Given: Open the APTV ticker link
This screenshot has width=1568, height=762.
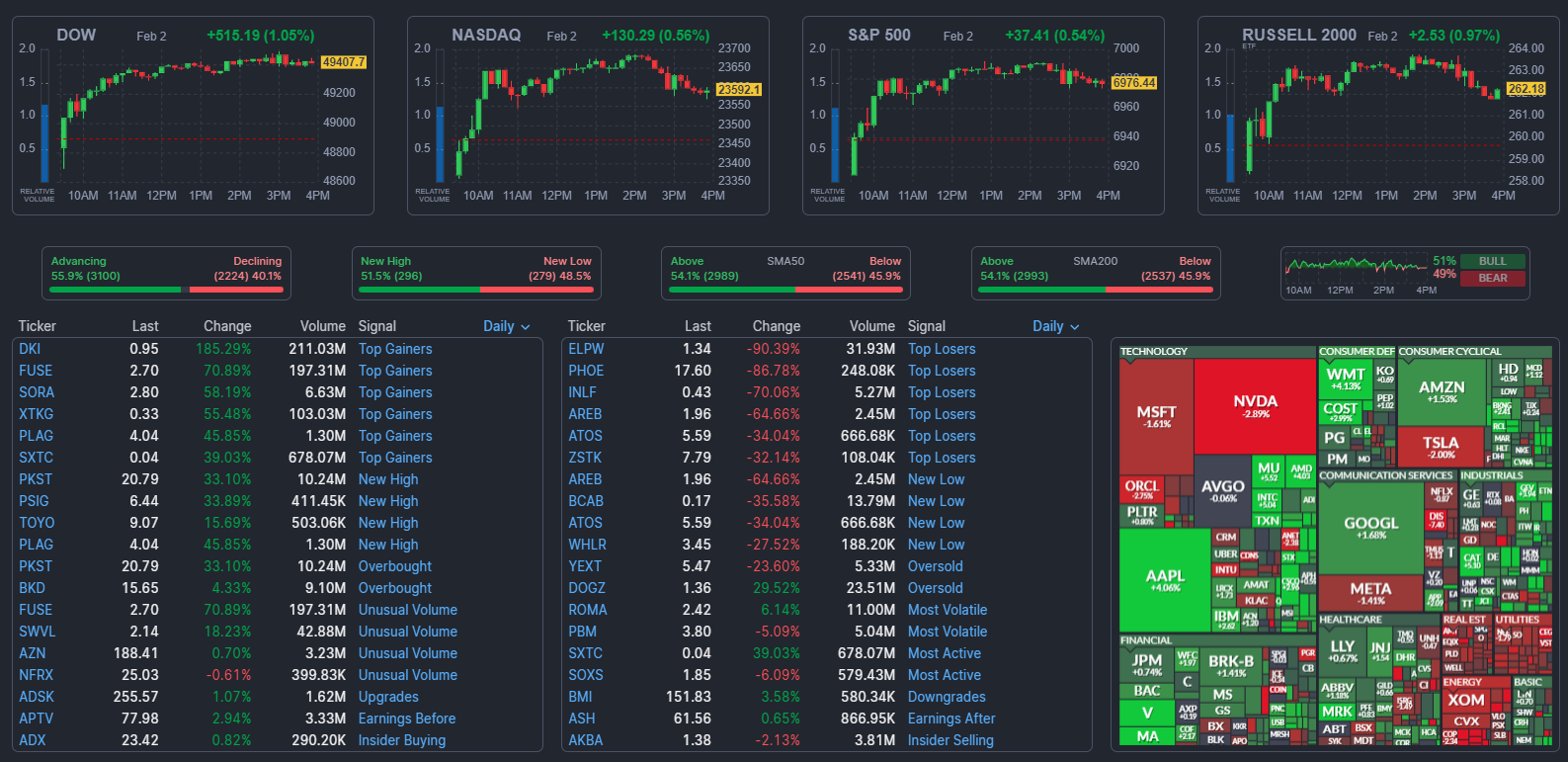Looking at the screenshot, I should (x=37, y=719).
